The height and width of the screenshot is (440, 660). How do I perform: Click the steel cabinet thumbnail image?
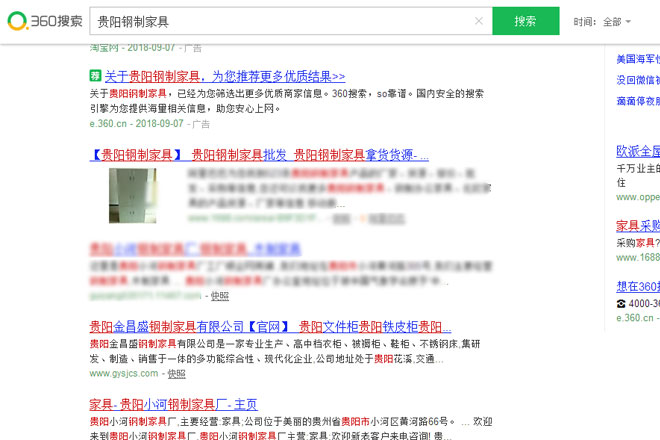click(x=133, y=195)
